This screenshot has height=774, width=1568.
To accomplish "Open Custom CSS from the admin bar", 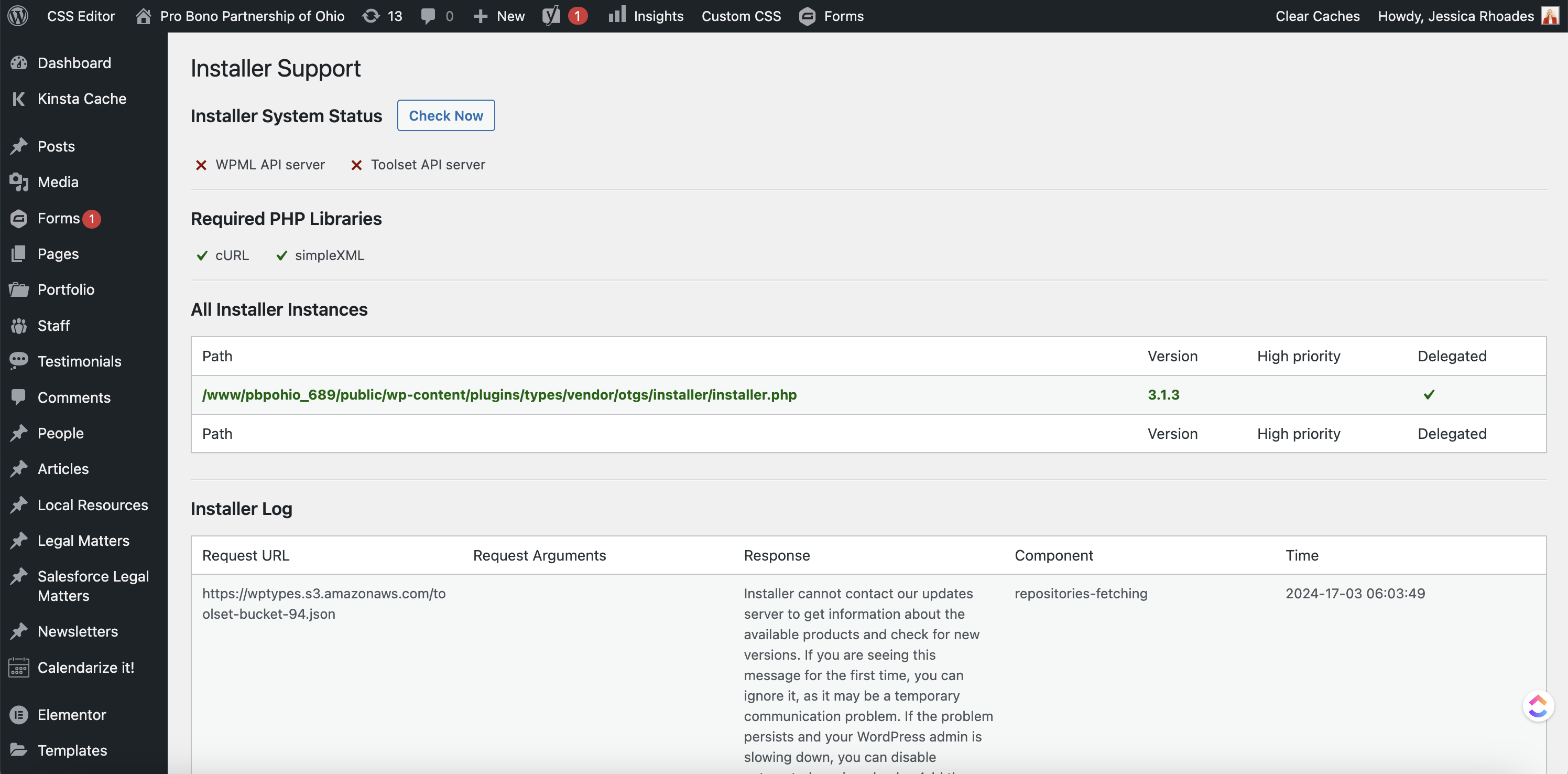I will point(741,16).
